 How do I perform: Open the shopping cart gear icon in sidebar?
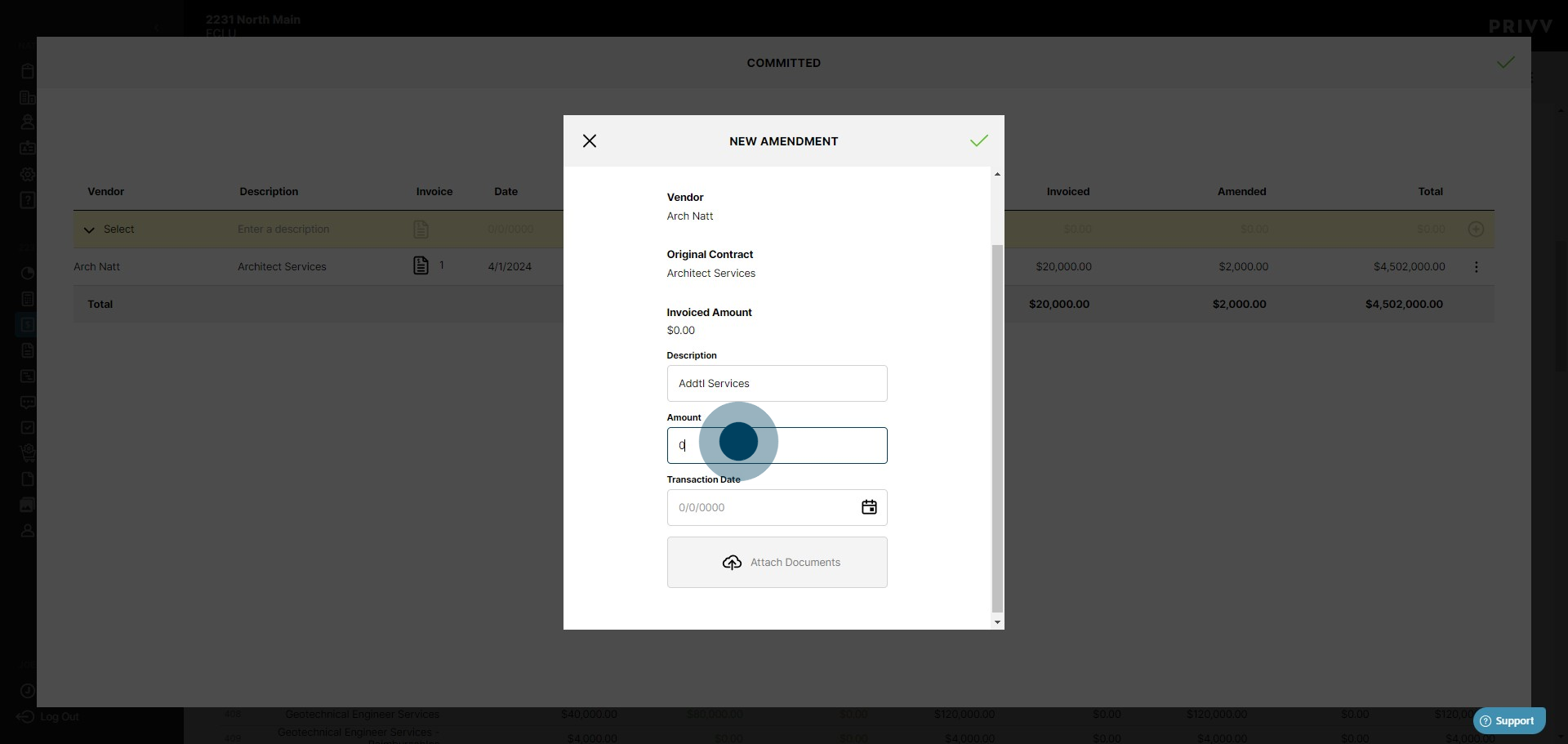(27, 452)
